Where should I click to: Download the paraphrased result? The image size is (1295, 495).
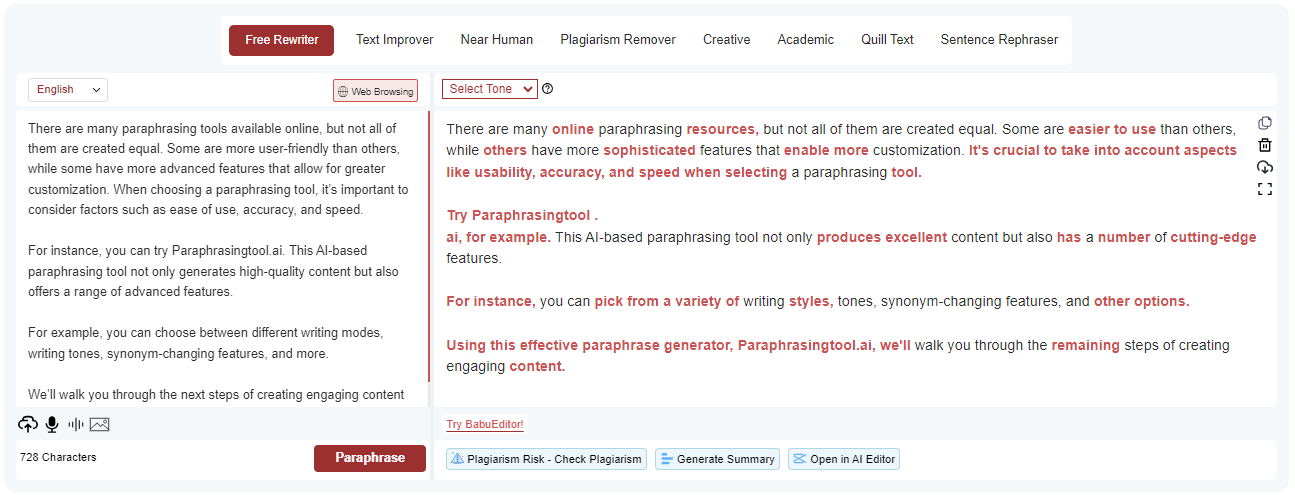[x=1265, y=167]
